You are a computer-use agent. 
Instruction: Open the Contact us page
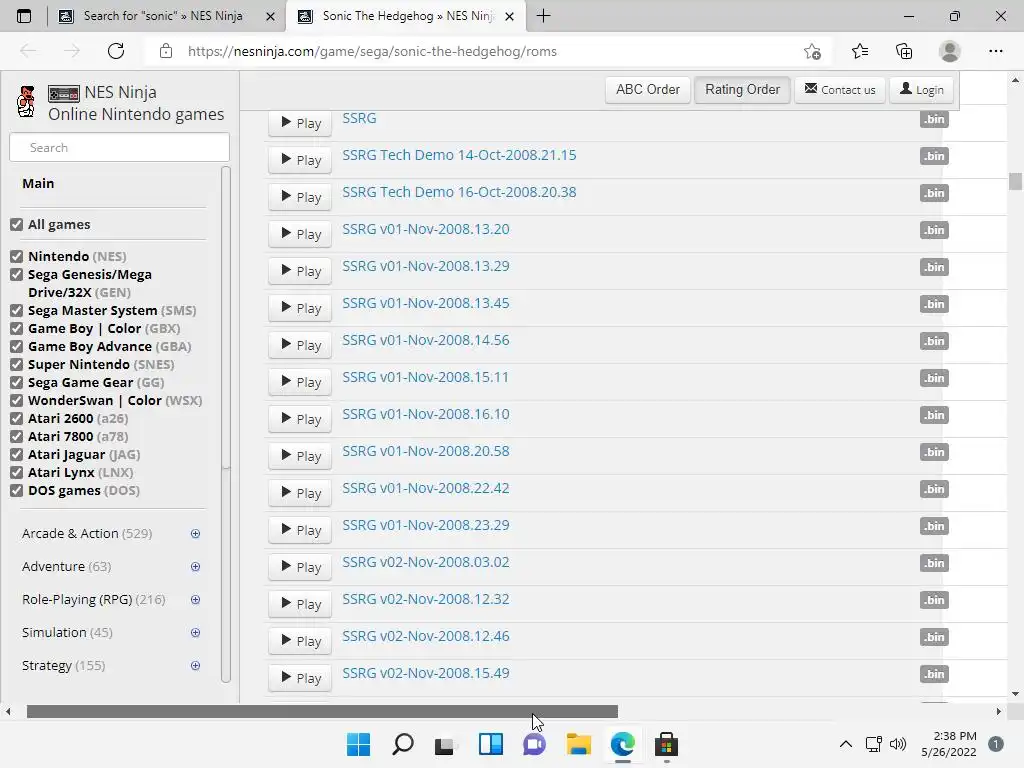(x=840, y=89)
